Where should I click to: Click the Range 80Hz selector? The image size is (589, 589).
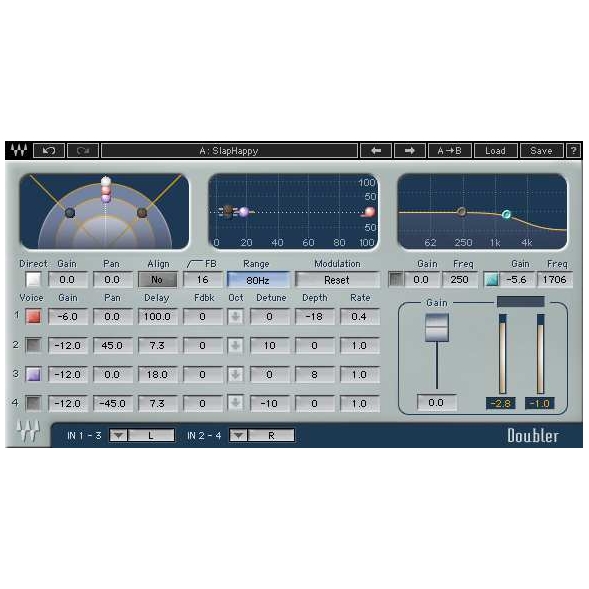click(x=258, y=280)
